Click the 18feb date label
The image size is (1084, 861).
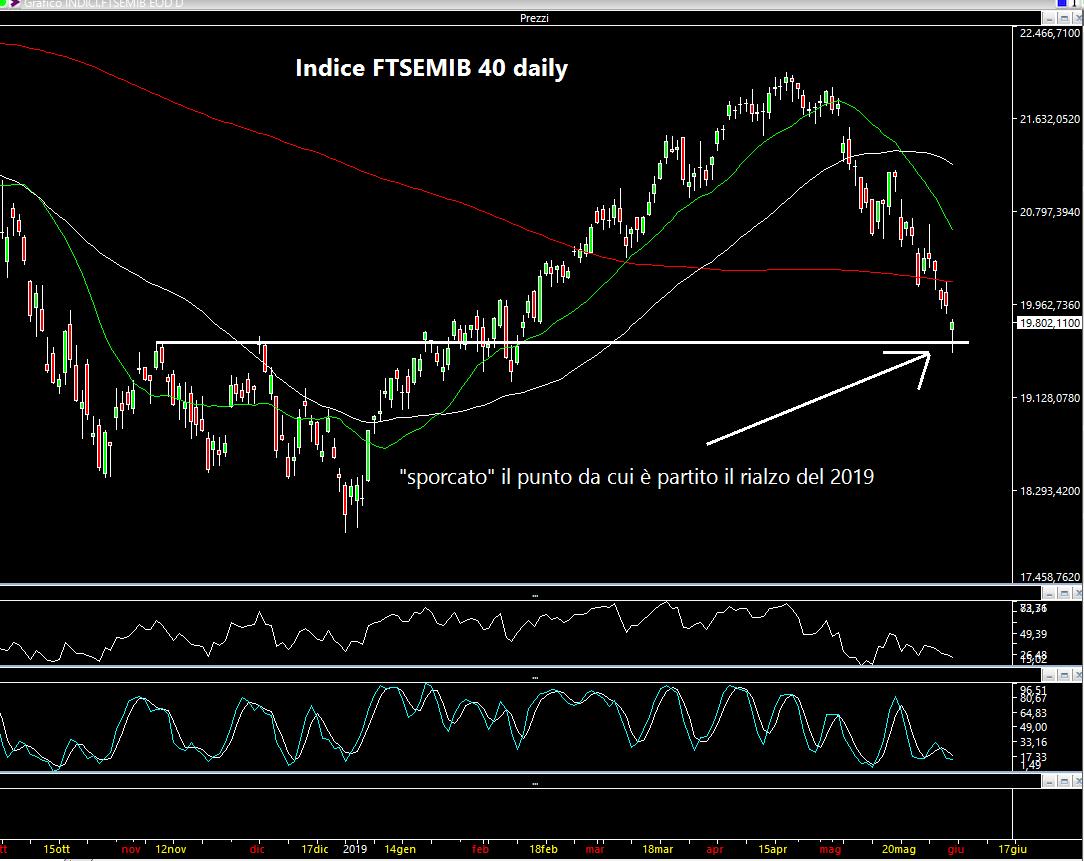tap(543, 849)
